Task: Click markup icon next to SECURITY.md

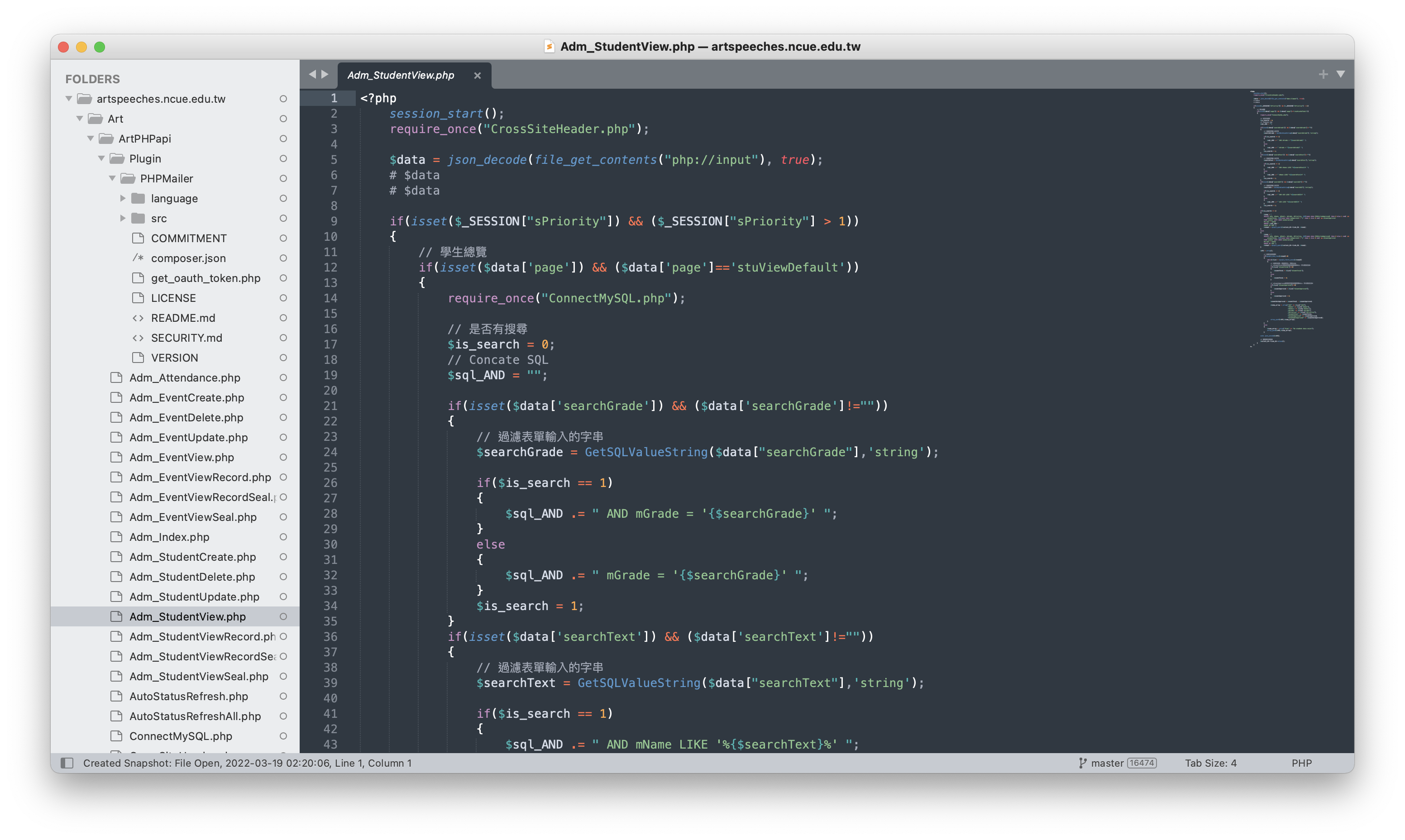Action: (x=138, y=337)
